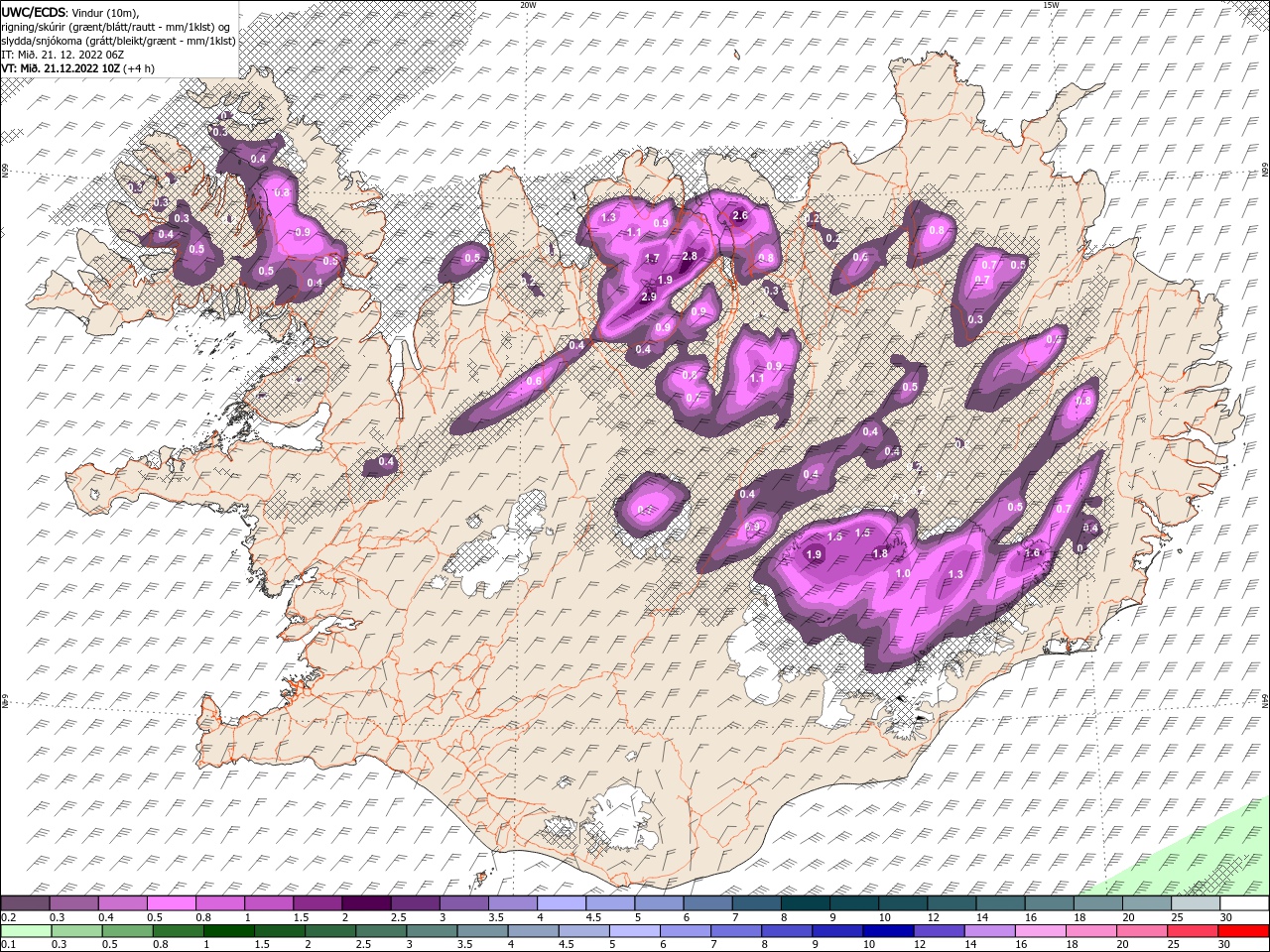The height and width of the screenshot is (952, 1270).
Task: Click the bold 'VT: Mið. 21.12.2022 10Z' line
Action: pyautogui.click(x=61, y=68)
